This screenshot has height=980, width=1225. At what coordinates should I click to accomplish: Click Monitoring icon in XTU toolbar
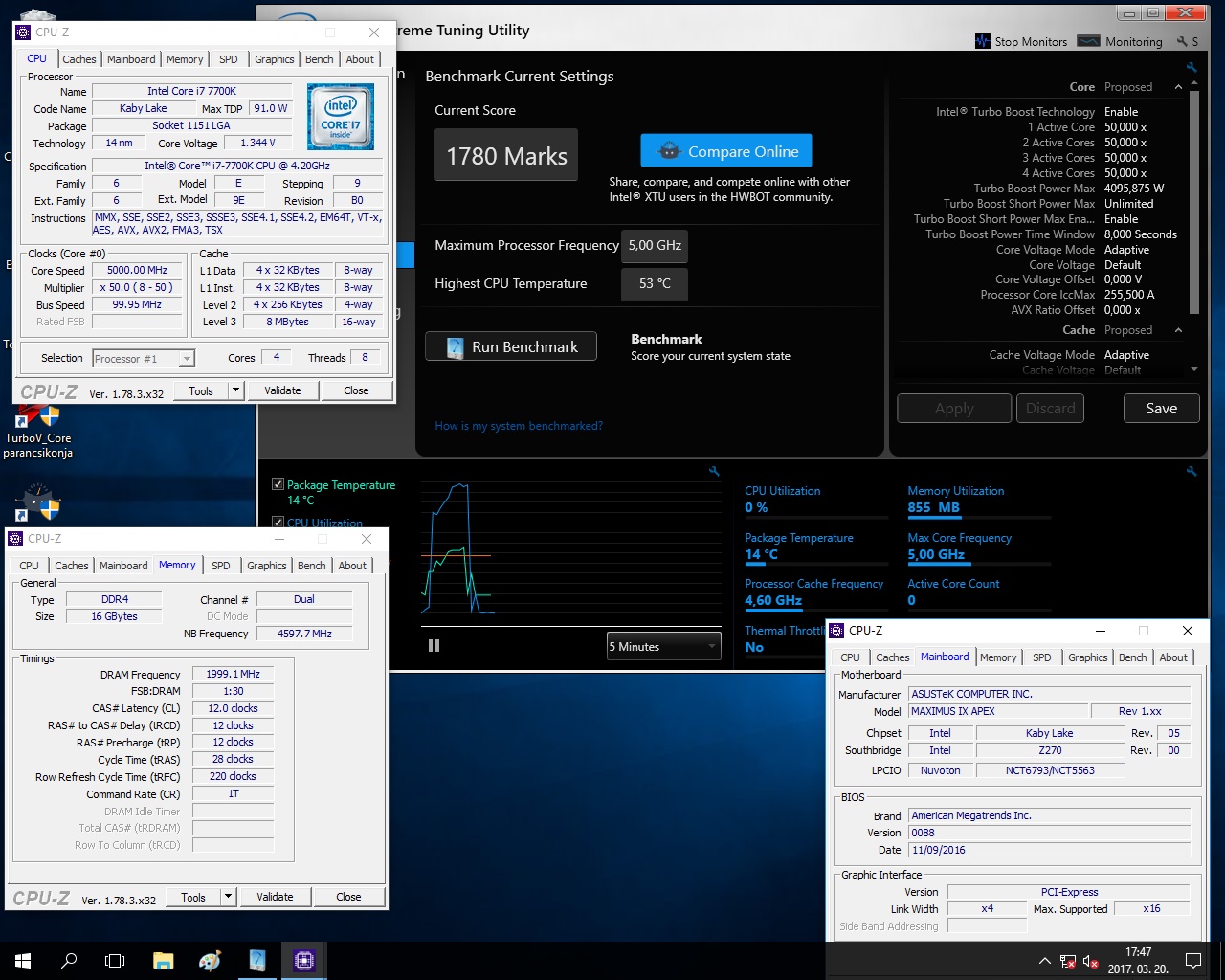(1088, 41)
